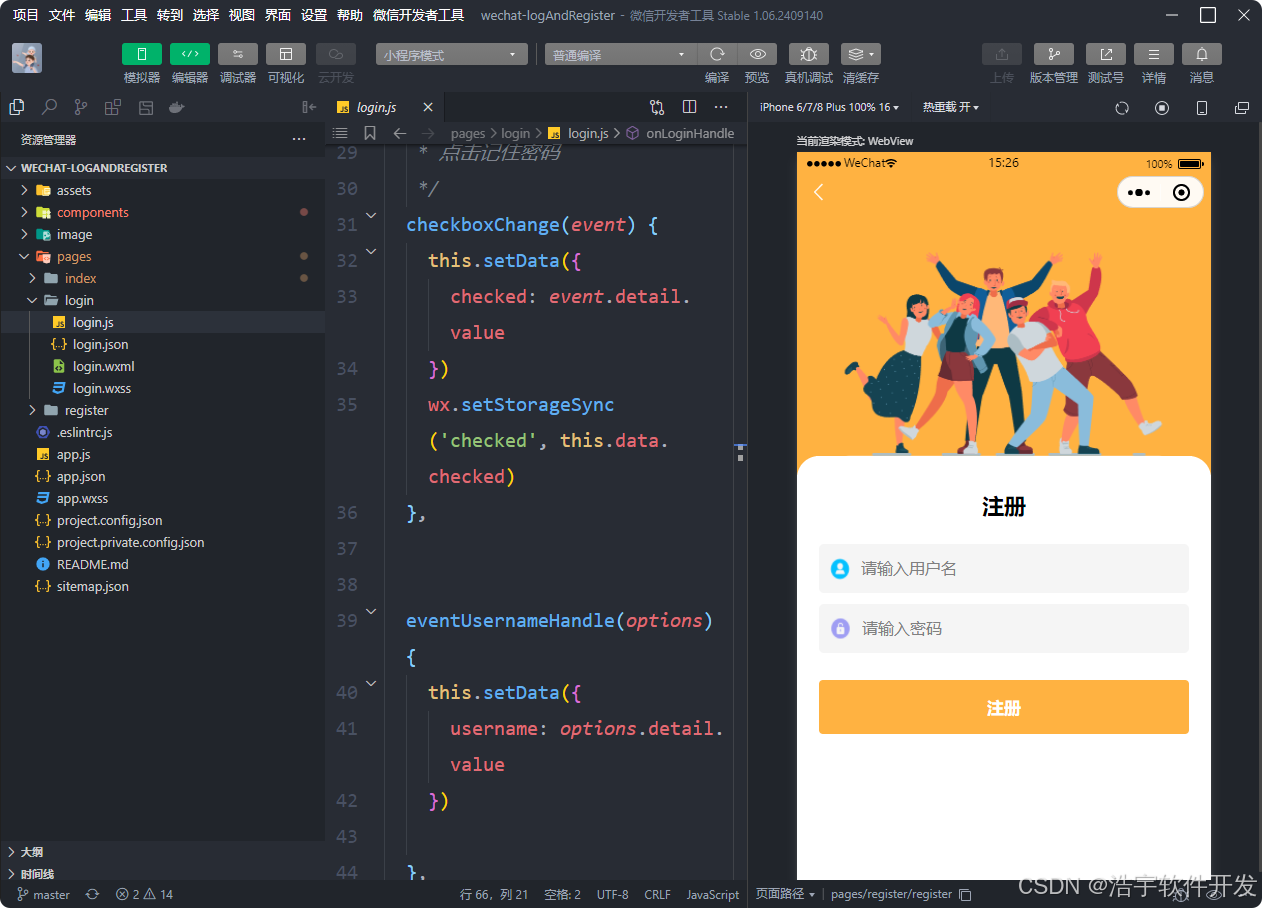Image resolution: width=1262 pixels, height=908 pixels.
Task: Open version management icon
Action: click(x=1053, y=54)
